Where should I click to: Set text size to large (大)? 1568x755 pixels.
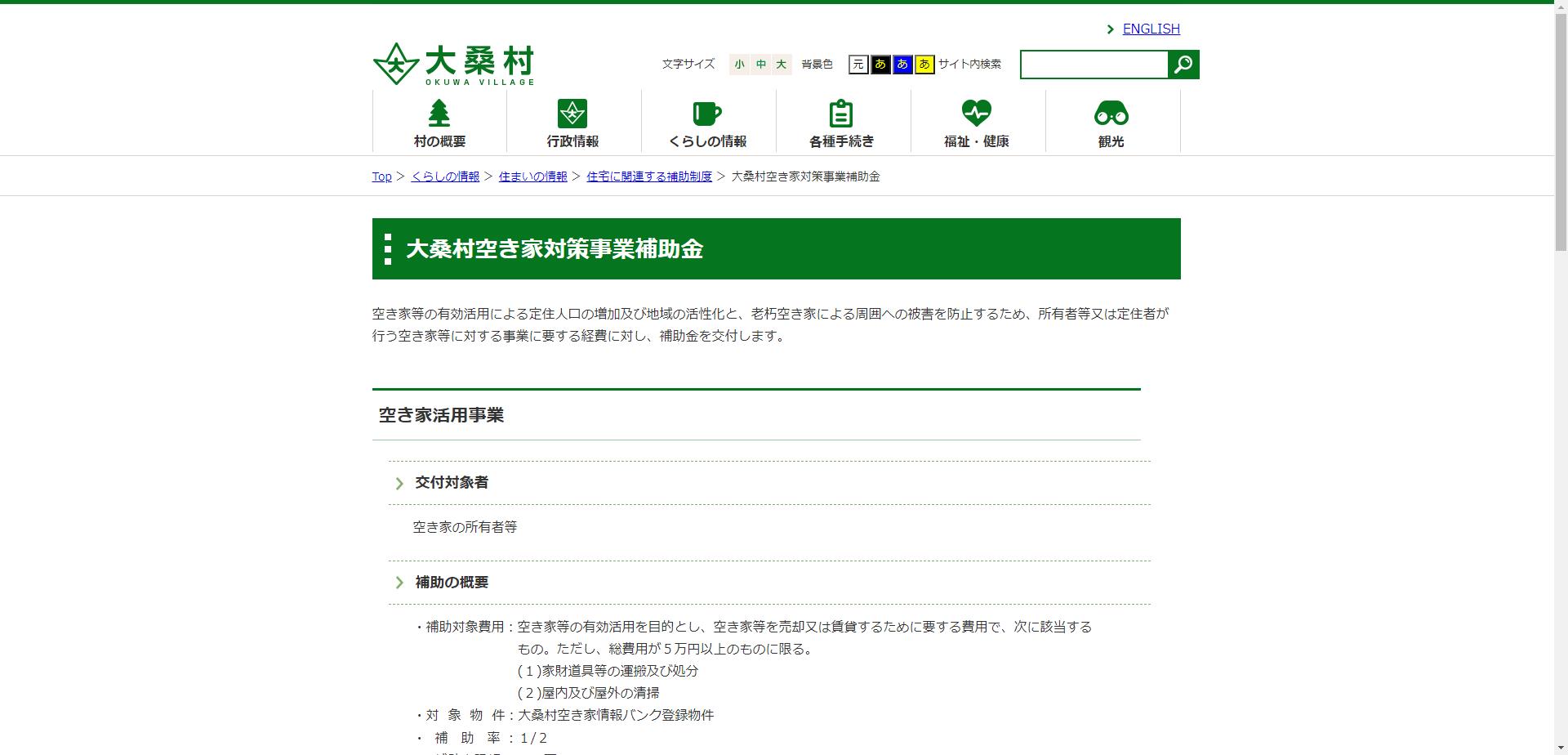coord(782,65)
